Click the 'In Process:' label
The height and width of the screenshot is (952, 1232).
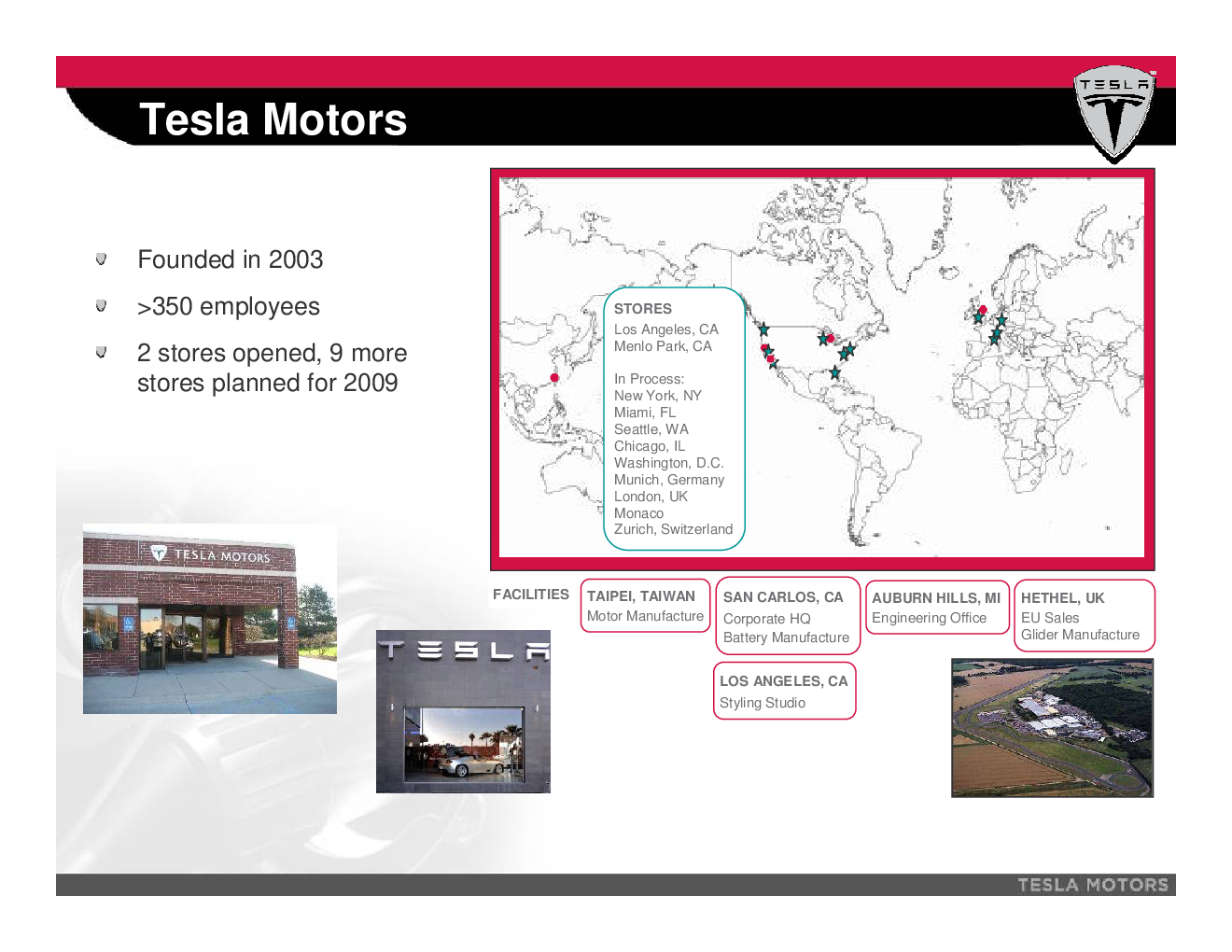click(x=649, y=379)
